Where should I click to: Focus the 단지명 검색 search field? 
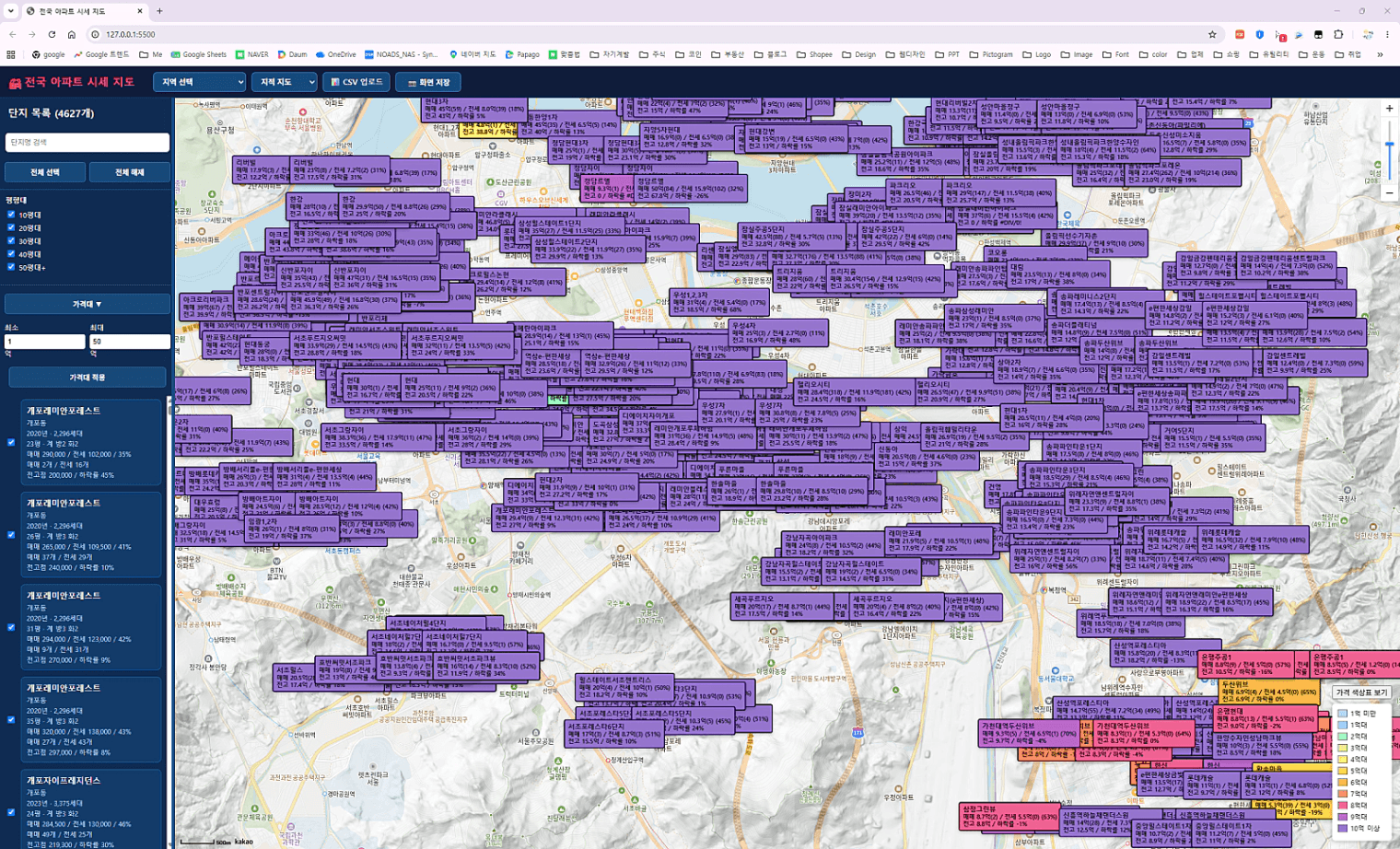87,142
